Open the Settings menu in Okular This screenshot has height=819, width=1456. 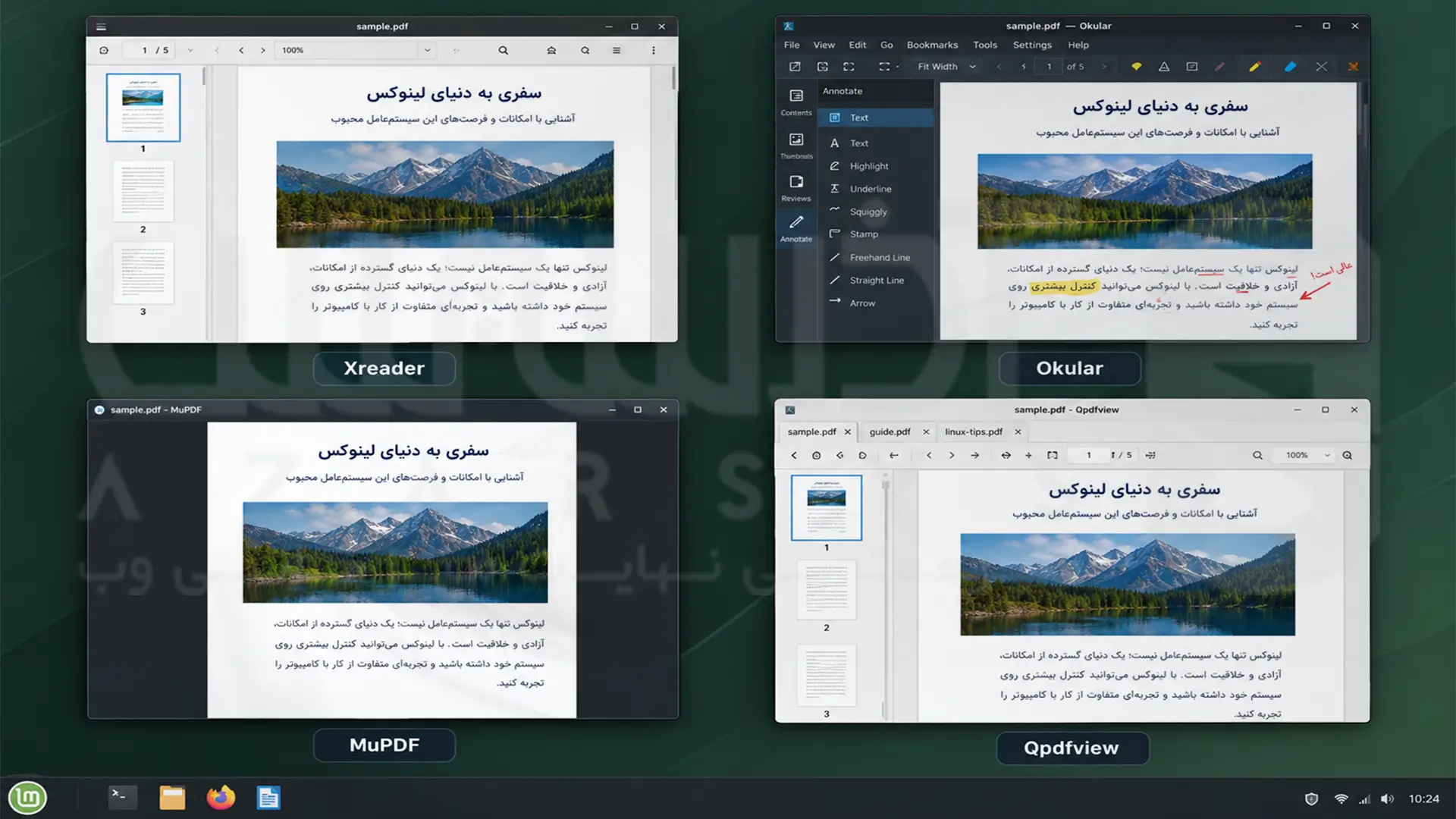tap(1032, 45)
